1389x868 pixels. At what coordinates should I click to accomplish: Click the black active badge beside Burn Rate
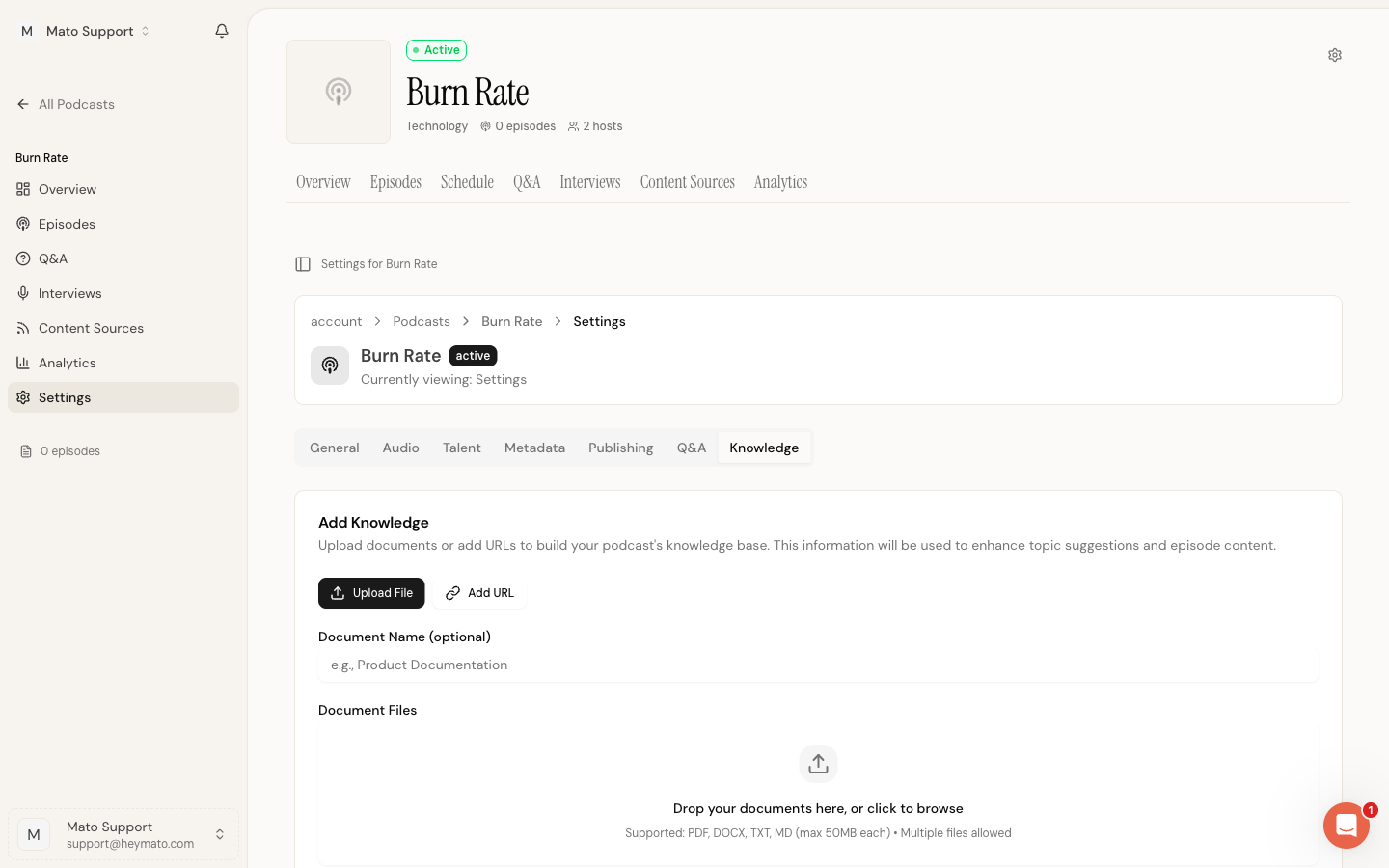coord(473,356)
